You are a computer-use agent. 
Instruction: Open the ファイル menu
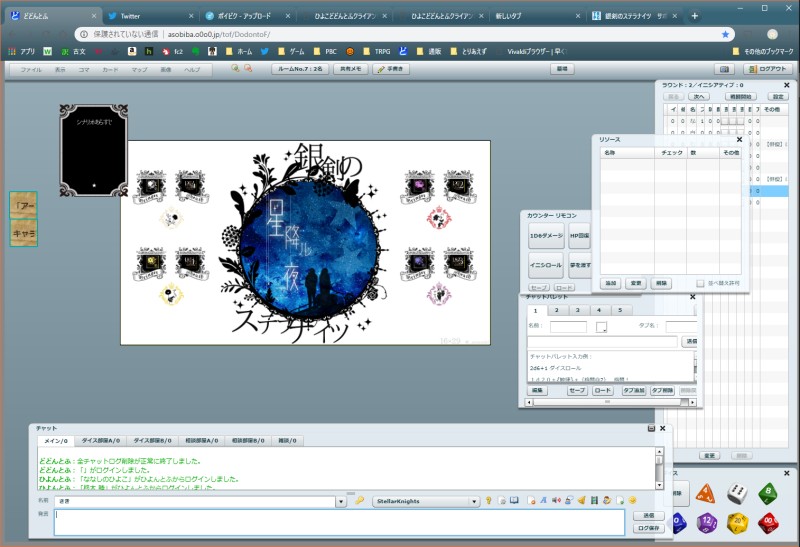click(x=31, y=69)
